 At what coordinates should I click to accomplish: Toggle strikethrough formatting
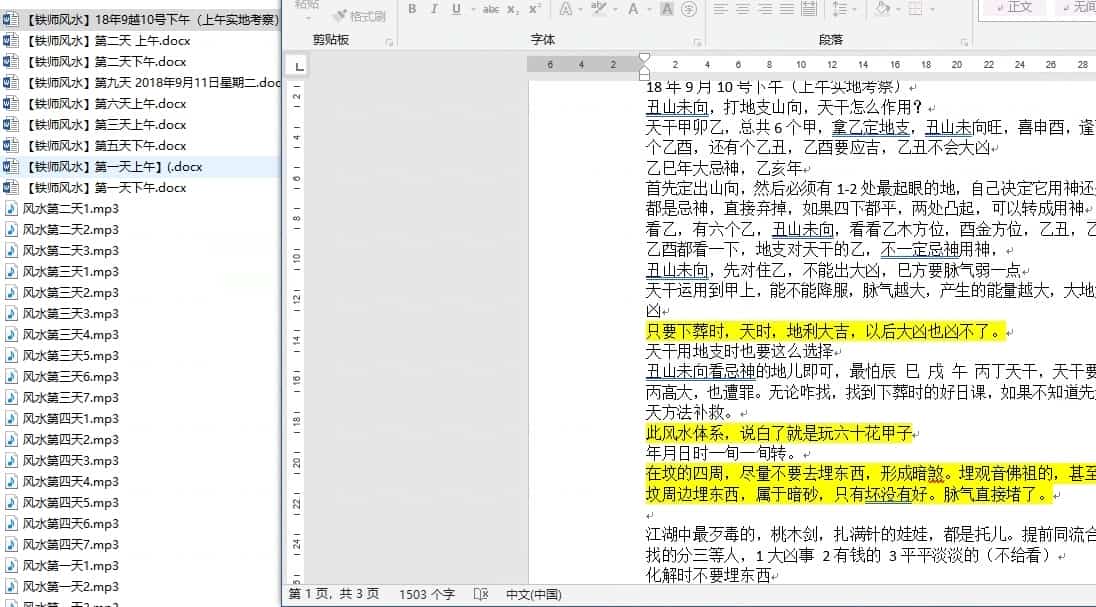tap(490, 9)
